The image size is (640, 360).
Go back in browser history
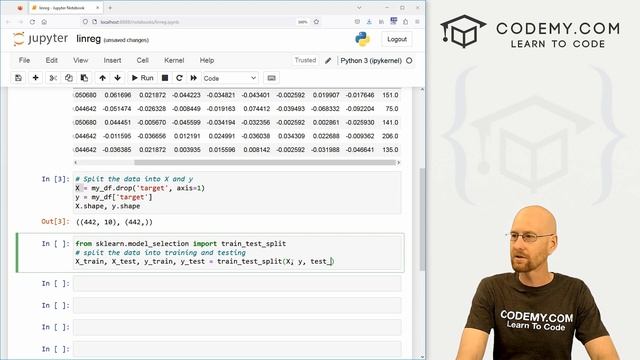coord(9,22)
